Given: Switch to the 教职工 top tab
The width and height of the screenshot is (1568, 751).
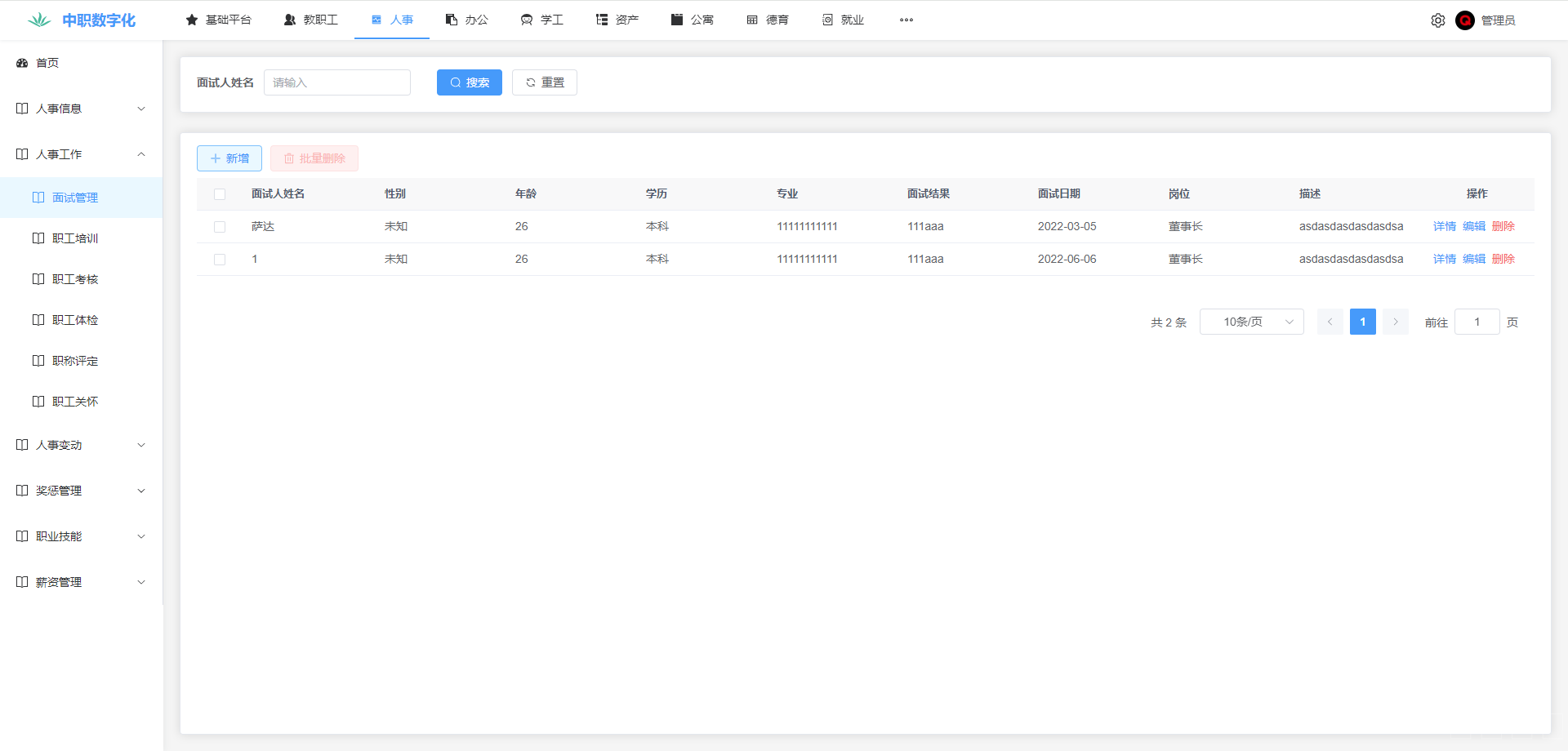Looking at the screenshot, I should pos(311,20).
